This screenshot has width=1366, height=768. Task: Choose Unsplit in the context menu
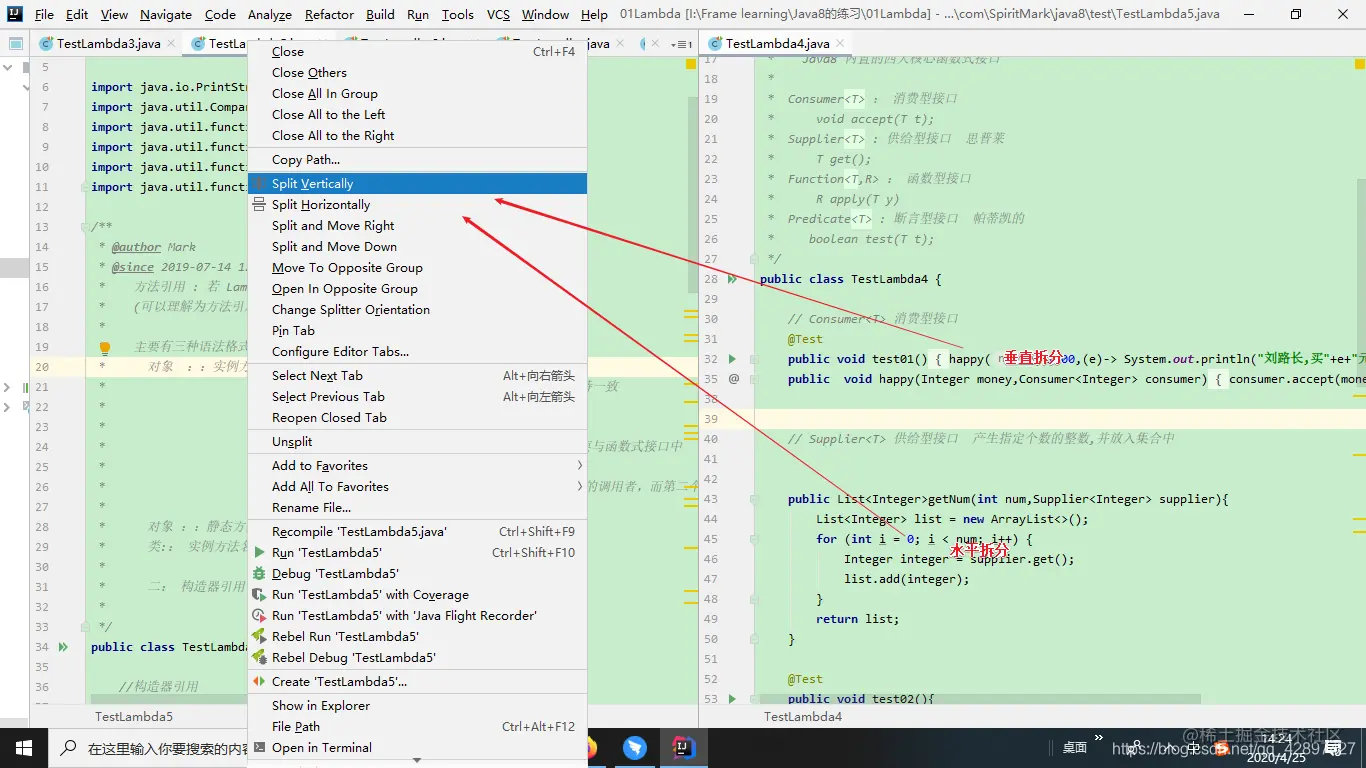tap(417, 442)
